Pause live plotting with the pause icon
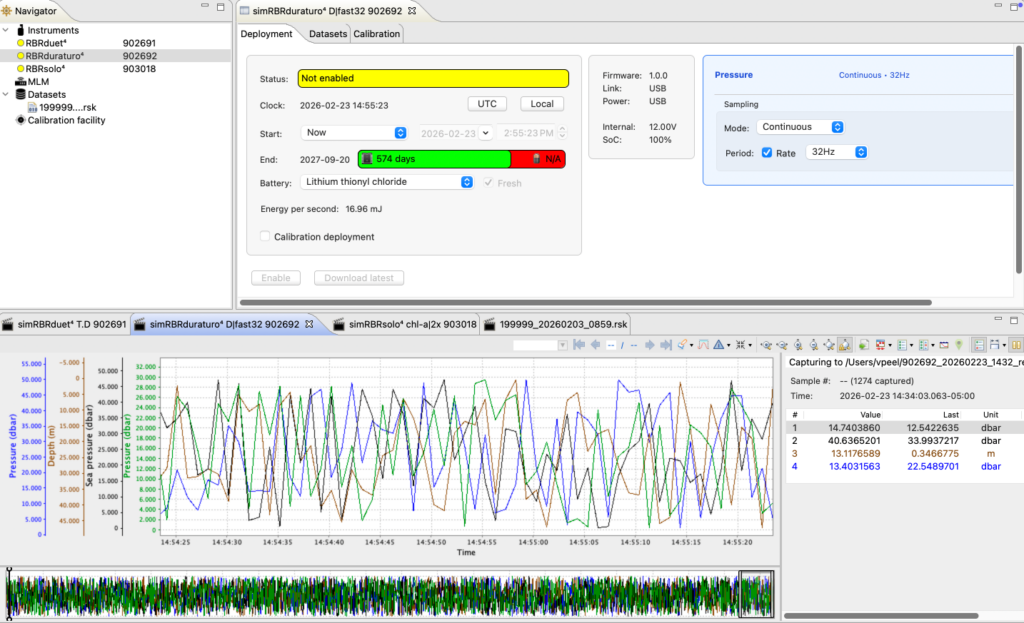This screenshot has height=623, width=1024. (1015, 345)
